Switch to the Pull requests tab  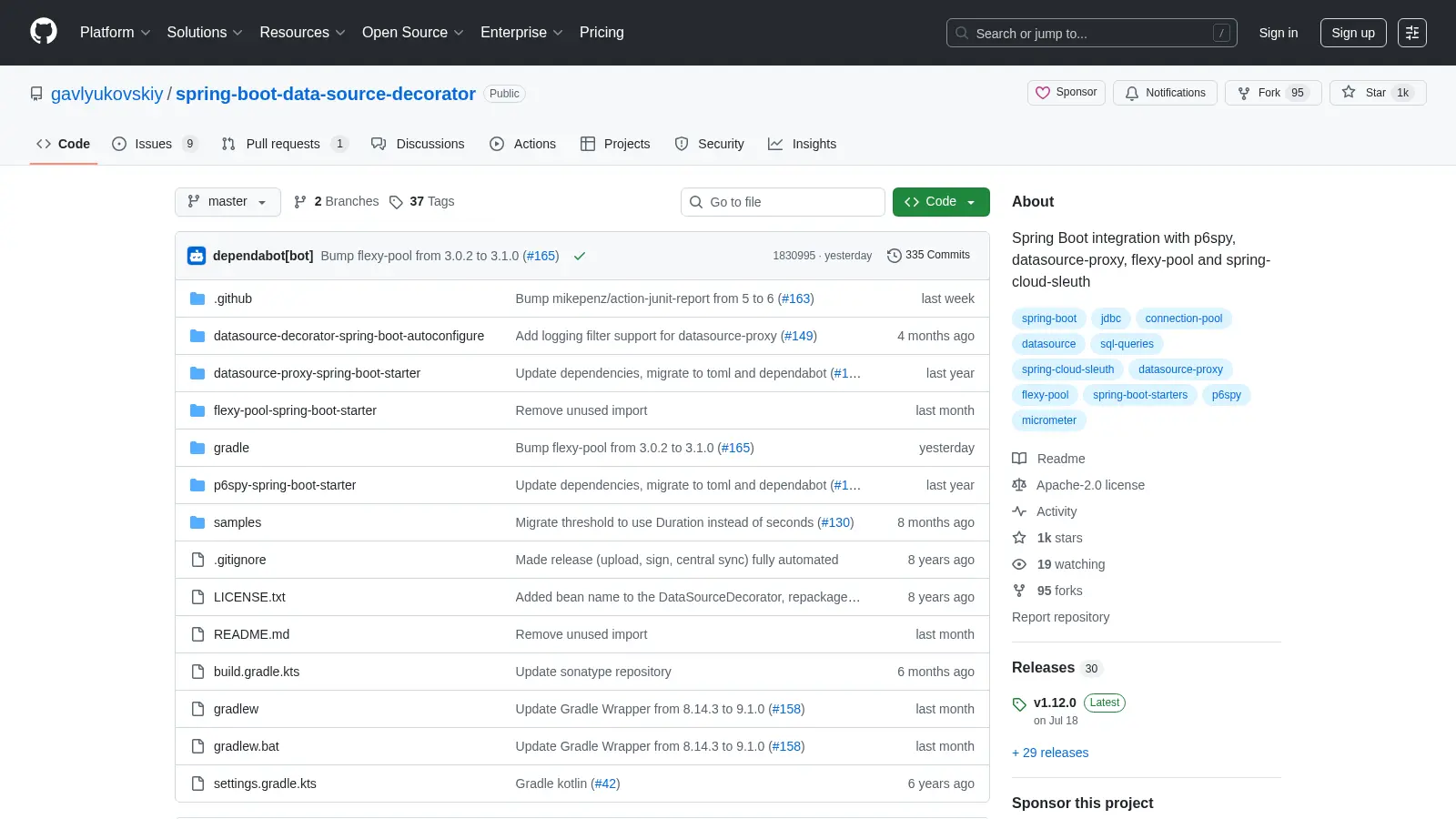tap(284, 144)
